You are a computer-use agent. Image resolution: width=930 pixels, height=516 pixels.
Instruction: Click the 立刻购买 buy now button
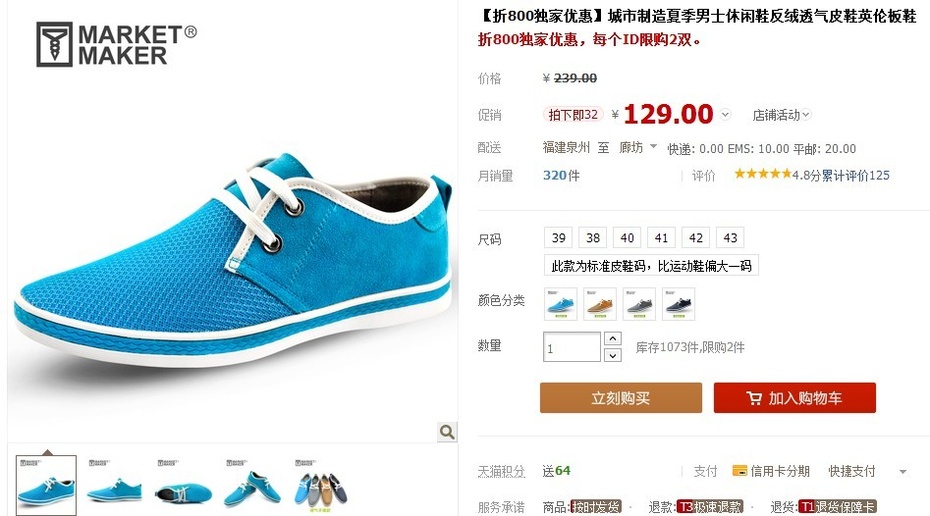coord(621,398)
